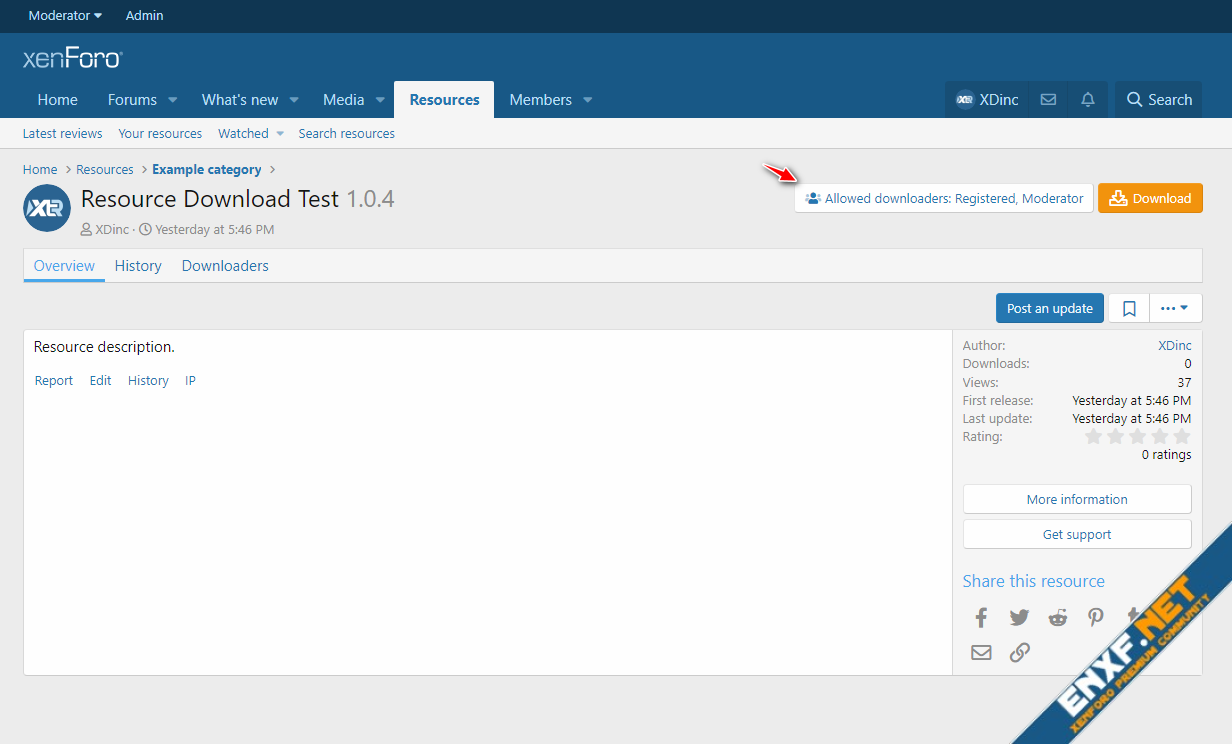Share resource by email icon
This screenshot has height=744, width=1232.
(981, 653)
